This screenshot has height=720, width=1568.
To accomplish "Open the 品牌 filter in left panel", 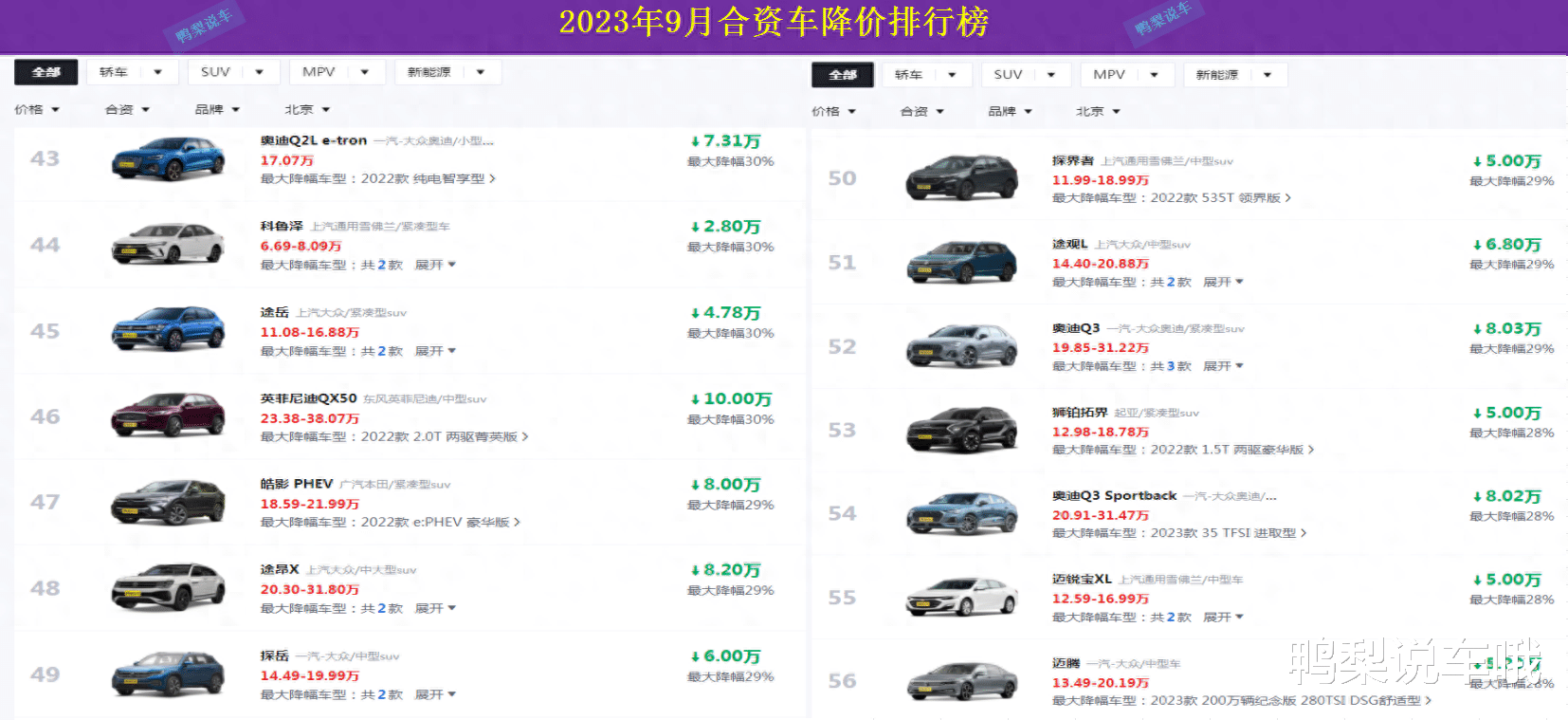I will (217, 110).
